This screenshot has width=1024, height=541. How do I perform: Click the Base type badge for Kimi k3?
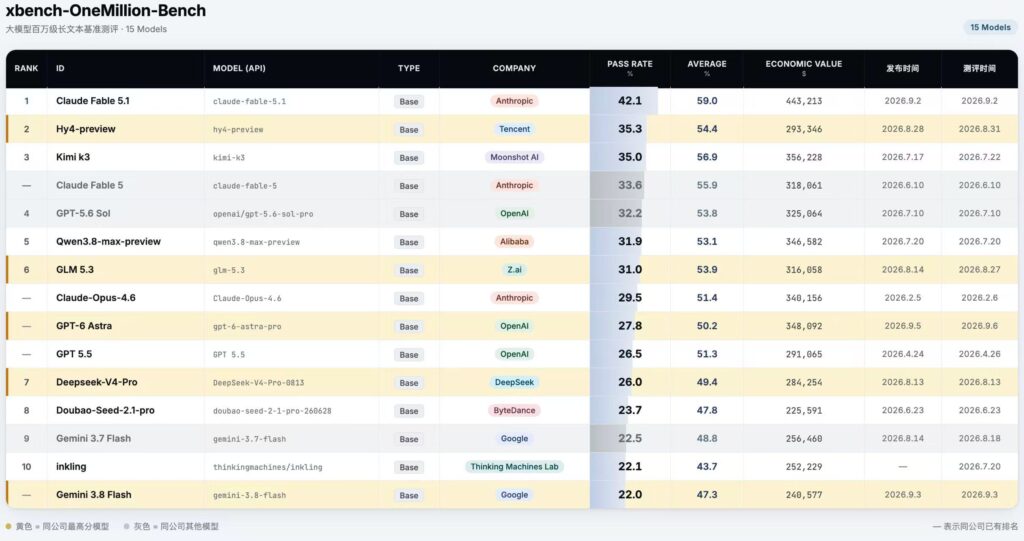[409, 157]
